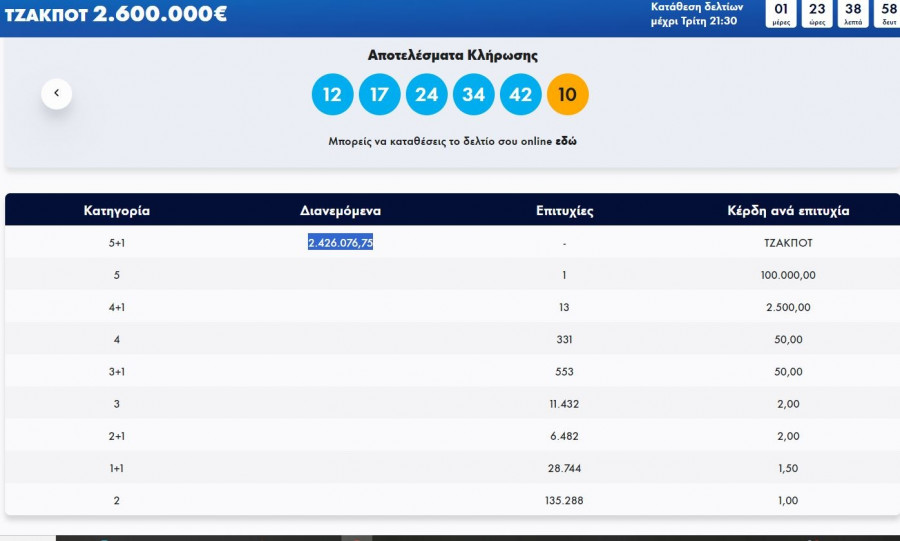Click the ΤΖΑΚΠΟΤ 2.600.000€ header text
Image resolution: width=900 pixels, height=541 pixels.
point(116,14)
